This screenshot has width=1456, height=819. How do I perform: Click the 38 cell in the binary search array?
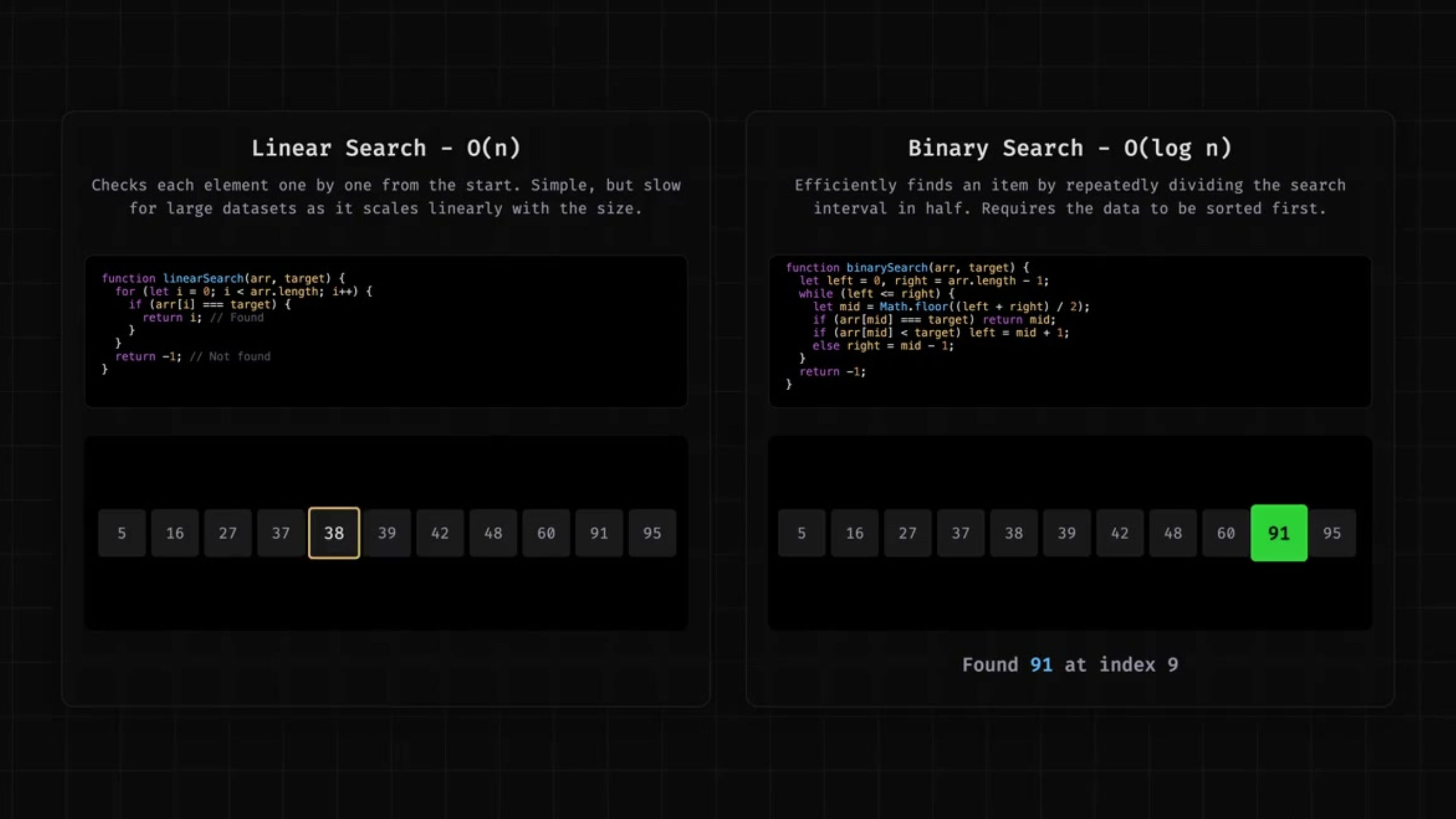pos(1014,532)
